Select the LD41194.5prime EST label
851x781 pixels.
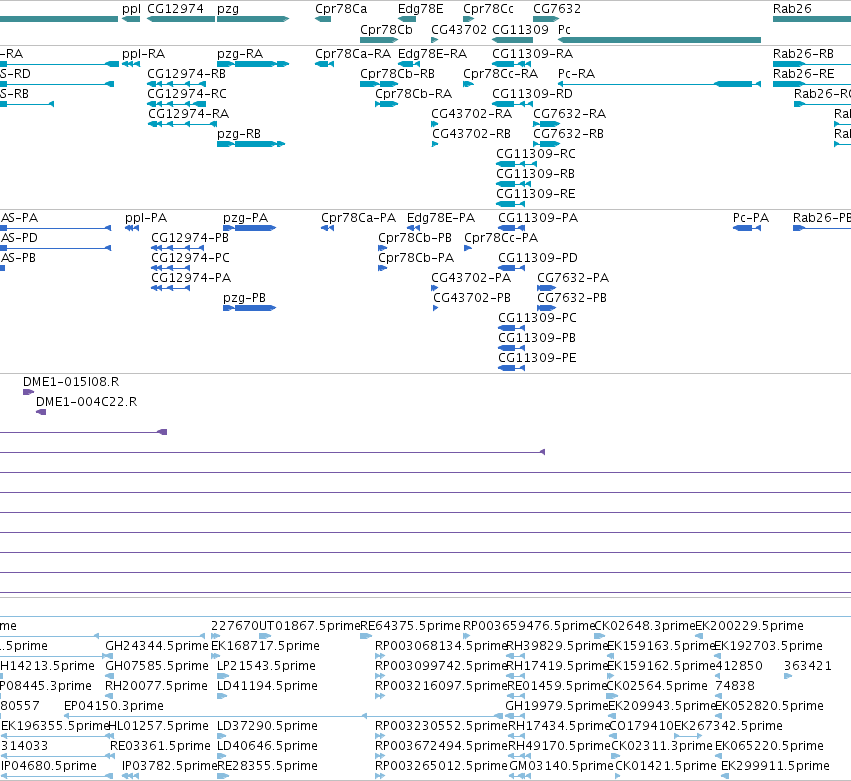(267, 687)
